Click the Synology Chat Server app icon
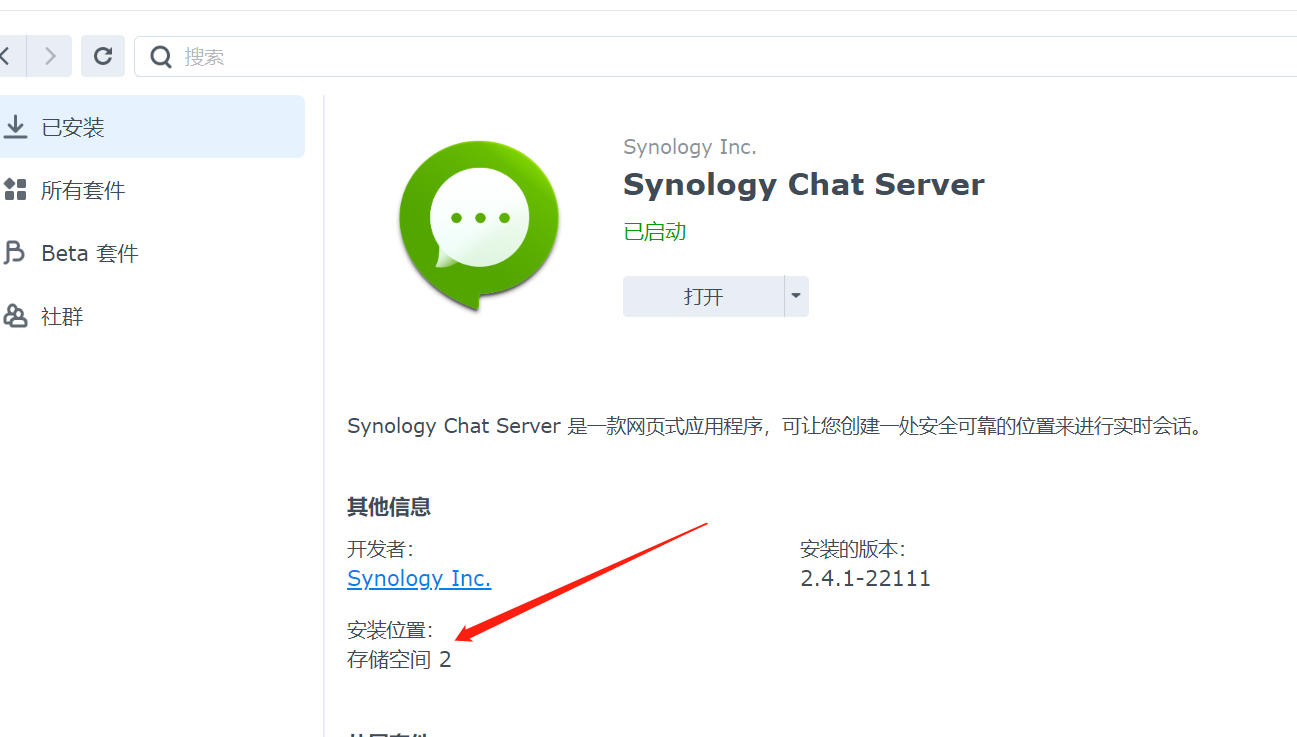This screenshot has width=1297, height=737. (x=479, y=225)
